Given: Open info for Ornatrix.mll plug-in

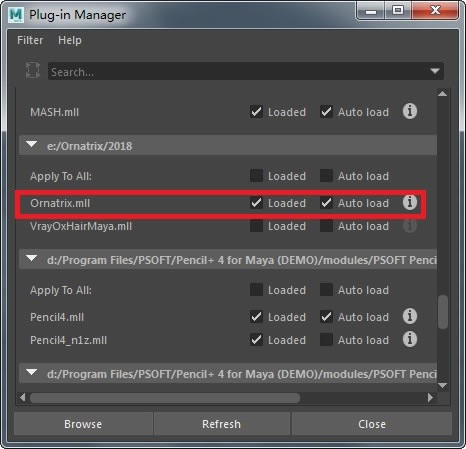Looking at the screenshot, I should (410, 202).
